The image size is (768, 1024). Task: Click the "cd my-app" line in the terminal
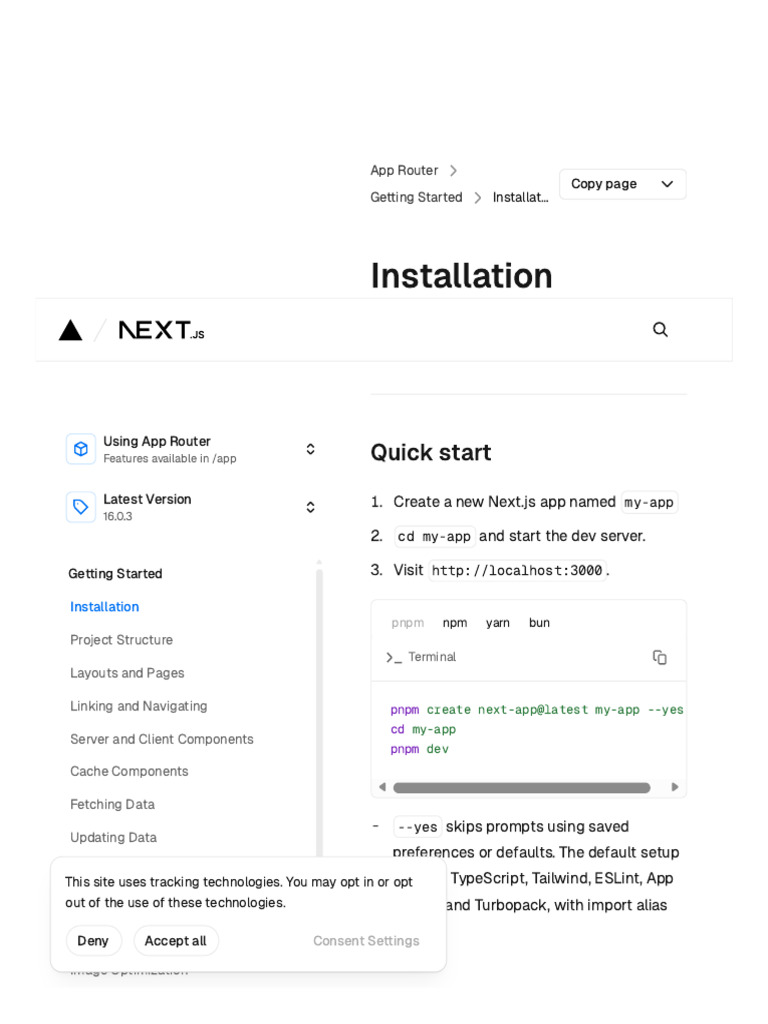tap(423, 729)
